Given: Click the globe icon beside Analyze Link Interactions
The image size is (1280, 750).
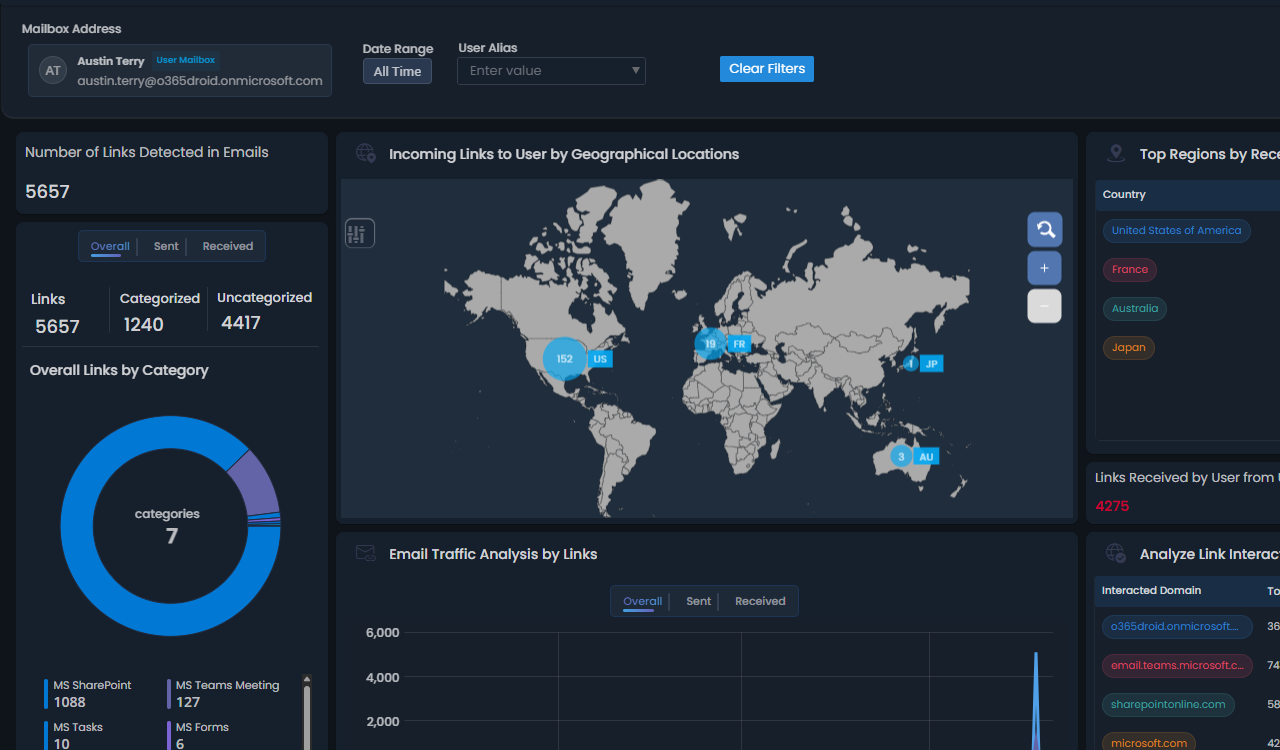Looking at the screenshot, I should click(1115, 552).
